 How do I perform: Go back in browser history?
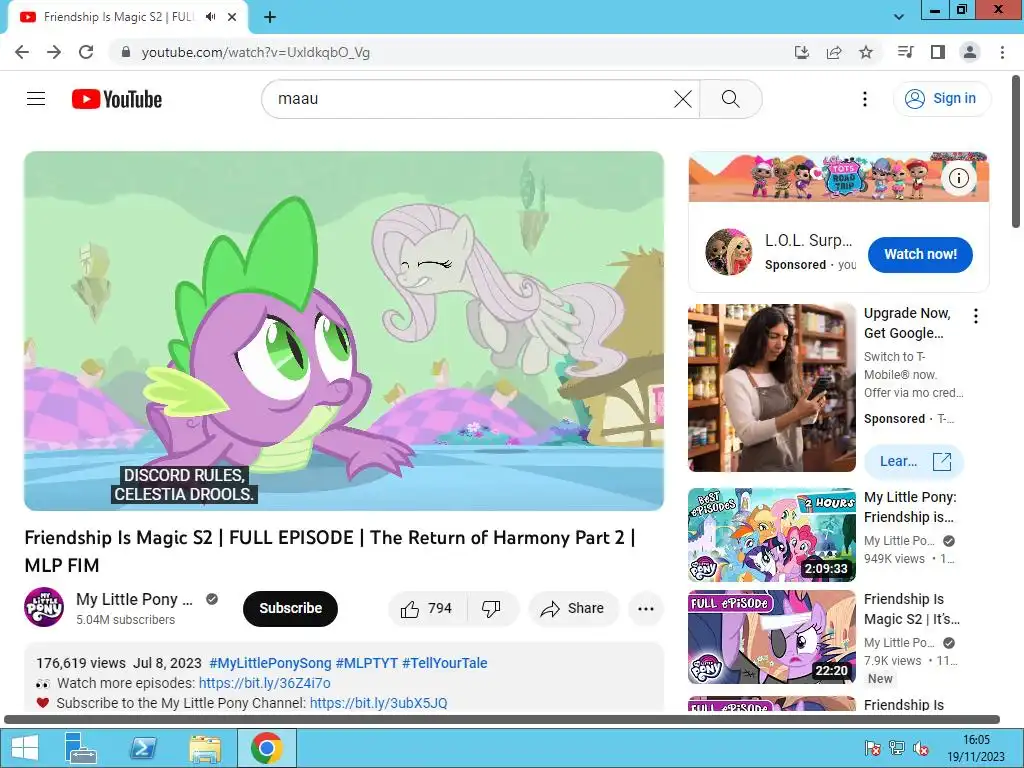pyautogui.click(x=22, y=52)
